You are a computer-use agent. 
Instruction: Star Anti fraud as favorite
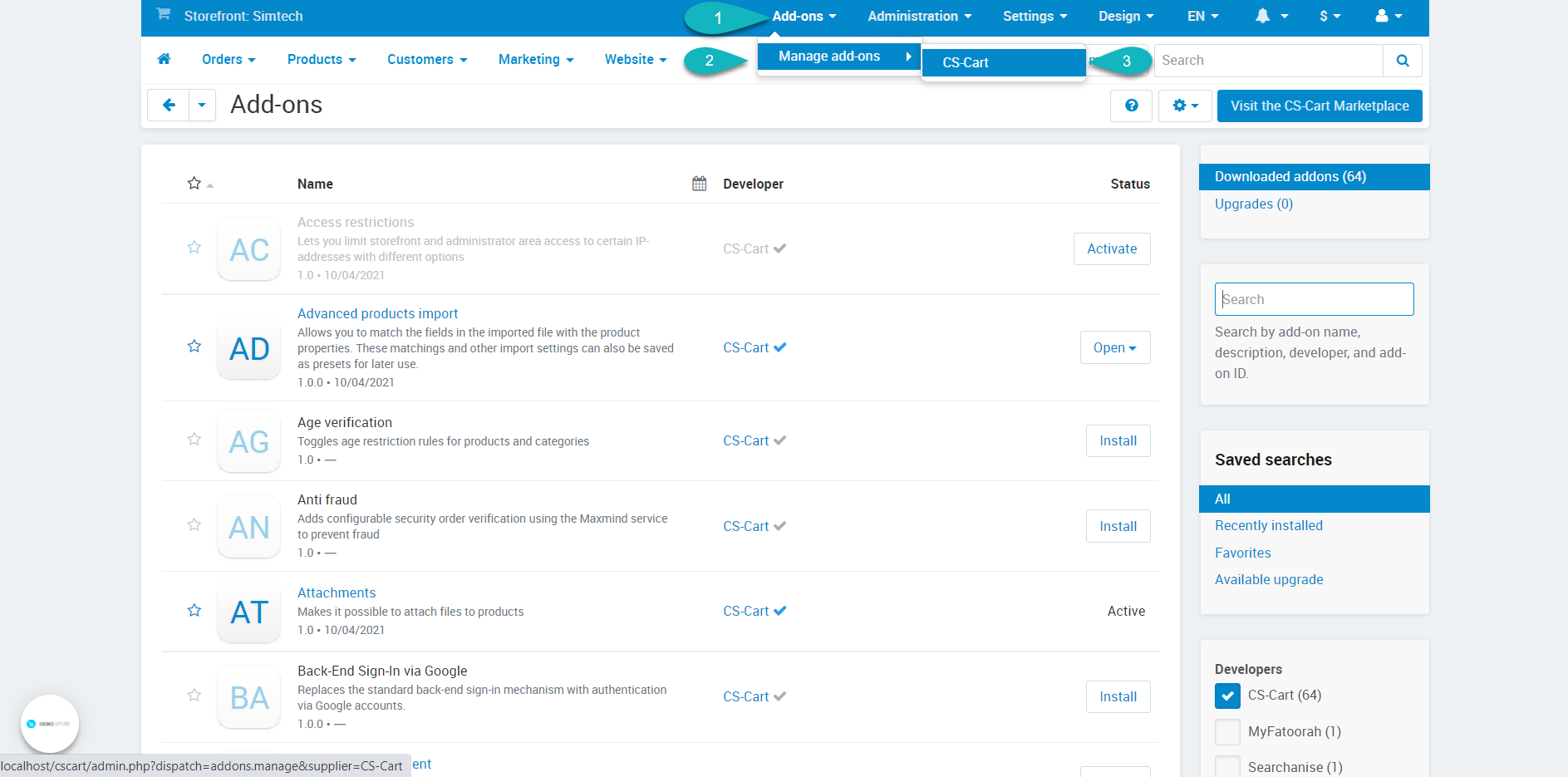coord(194,525)
